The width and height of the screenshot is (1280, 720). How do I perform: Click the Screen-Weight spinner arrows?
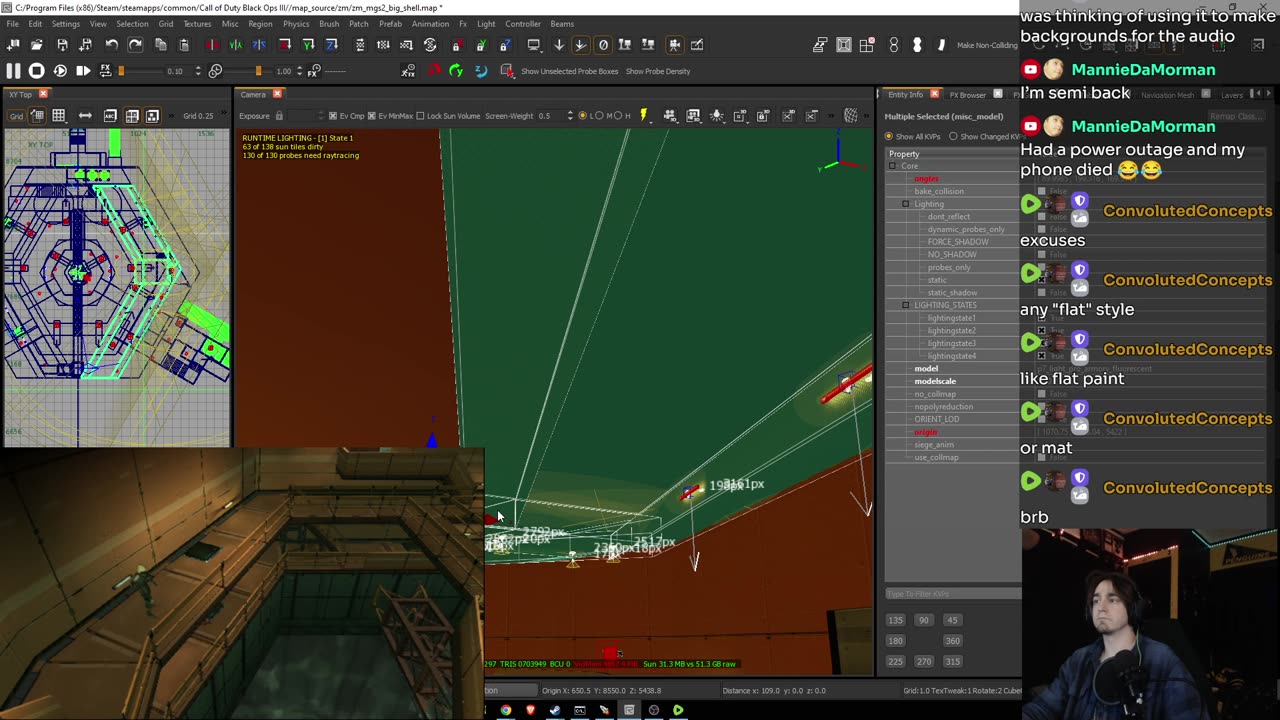click(570, 116)
